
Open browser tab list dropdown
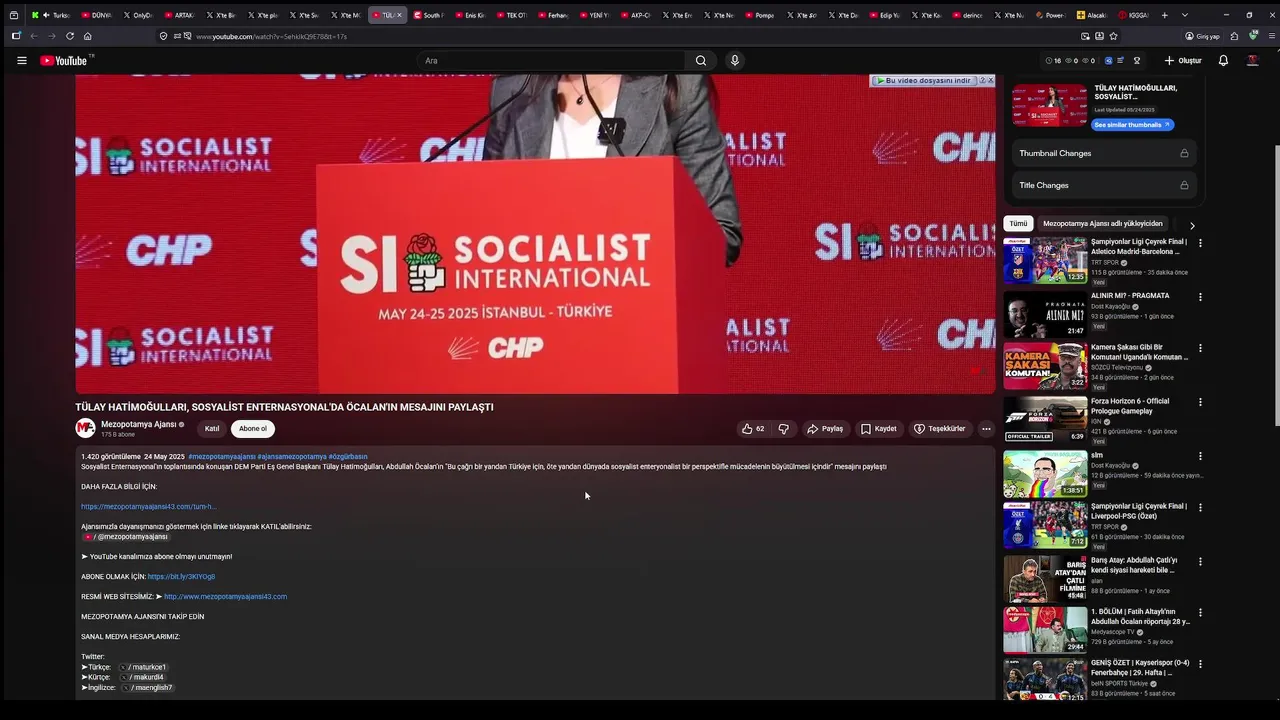tap(1185, 15)
